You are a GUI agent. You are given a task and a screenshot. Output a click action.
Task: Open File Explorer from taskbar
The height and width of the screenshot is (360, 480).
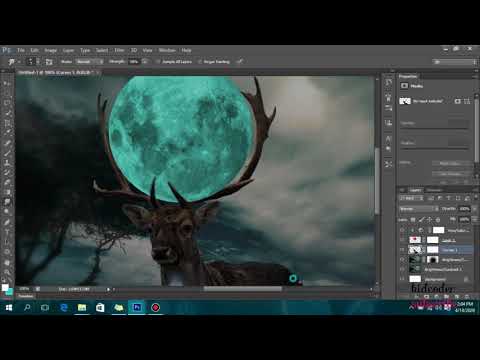click(82, 307)
